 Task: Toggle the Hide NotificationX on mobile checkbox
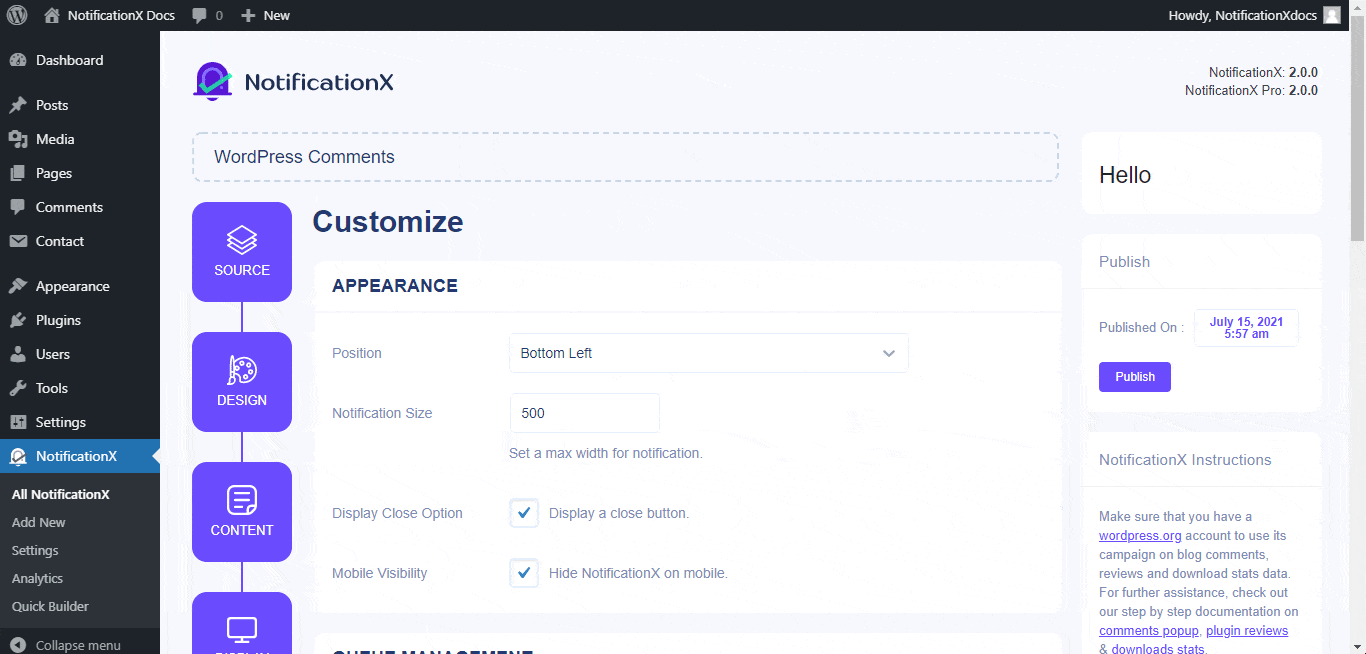[x=524, y=573]
